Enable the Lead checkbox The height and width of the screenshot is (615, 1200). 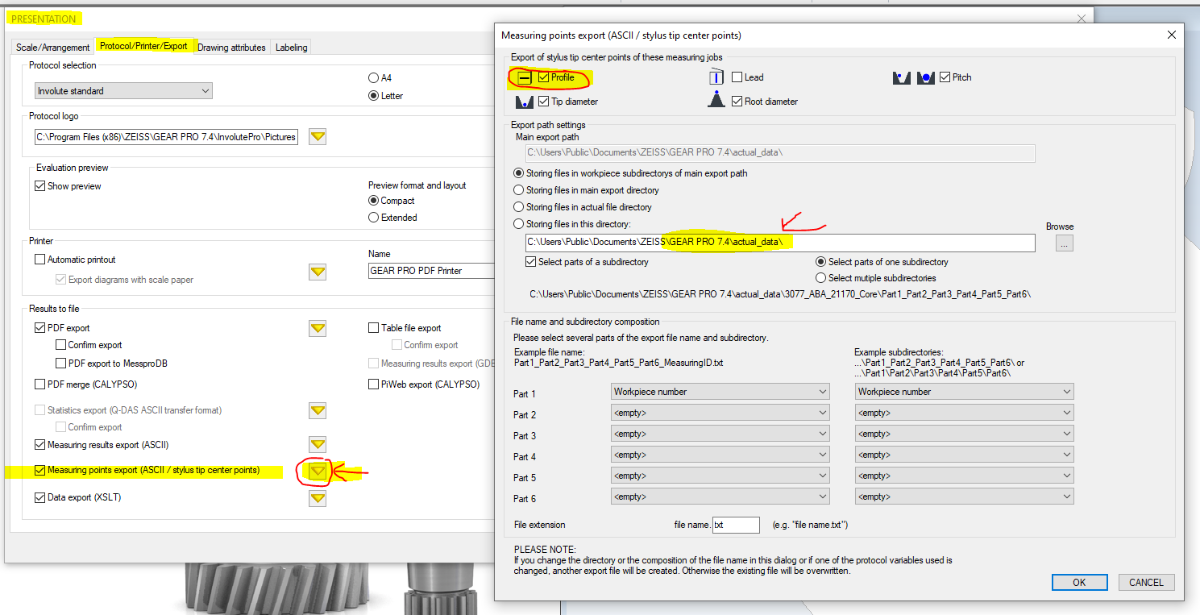click(x=737, y=77)
